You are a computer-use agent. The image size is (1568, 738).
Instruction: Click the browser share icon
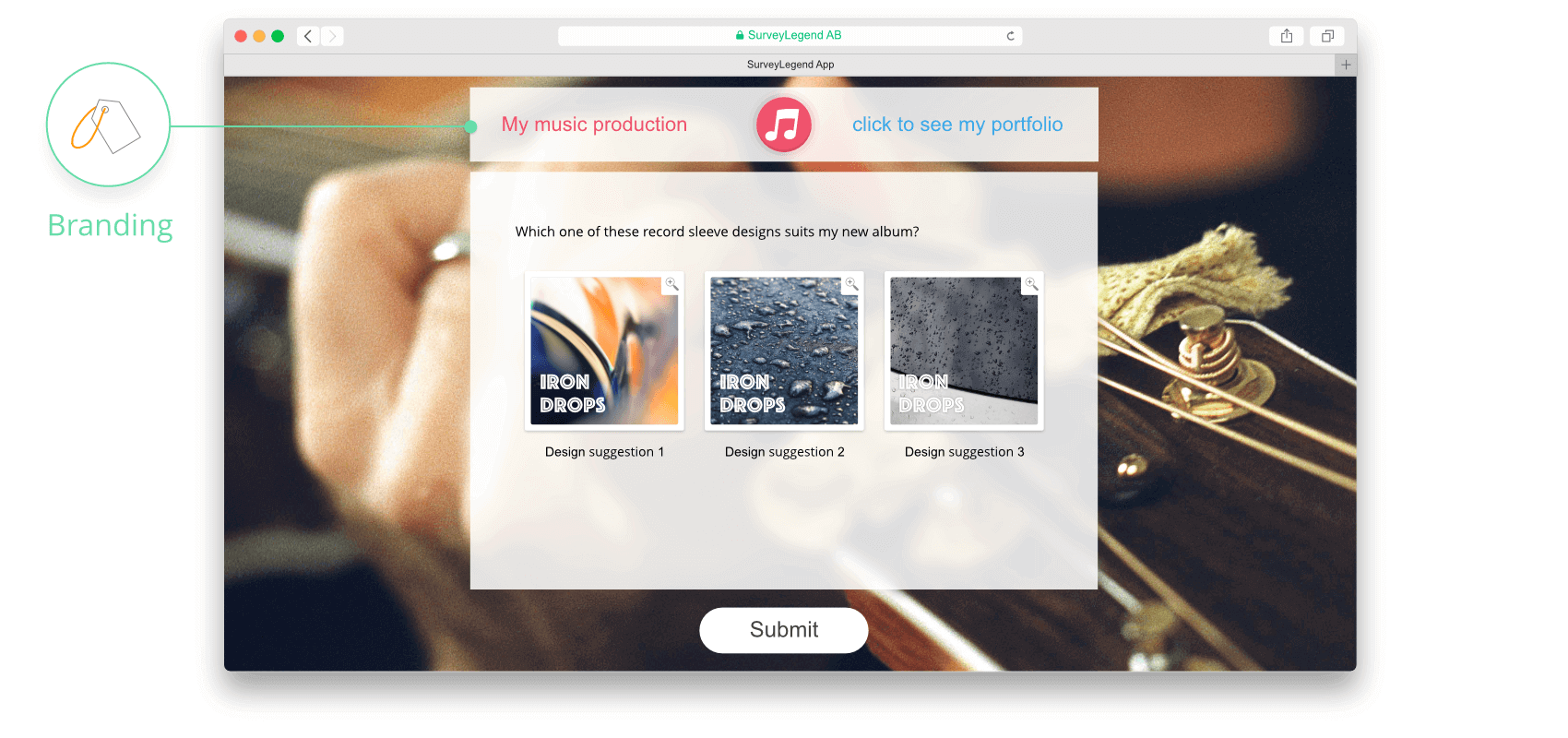1287,36
